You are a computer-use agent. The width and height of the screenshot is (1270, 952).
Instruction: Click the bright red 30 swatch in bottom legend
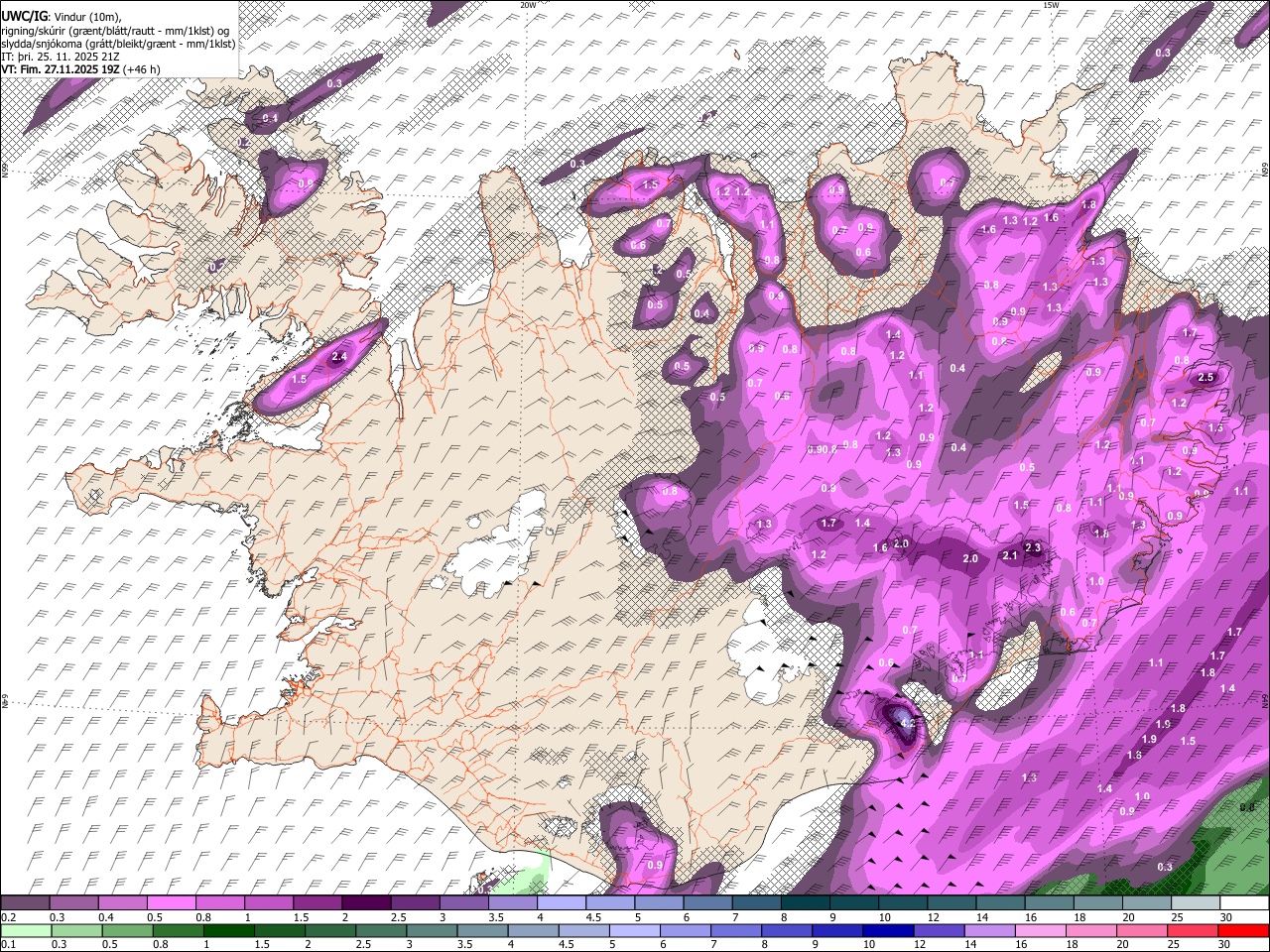pyautogui.click(x=1244, y=931)
